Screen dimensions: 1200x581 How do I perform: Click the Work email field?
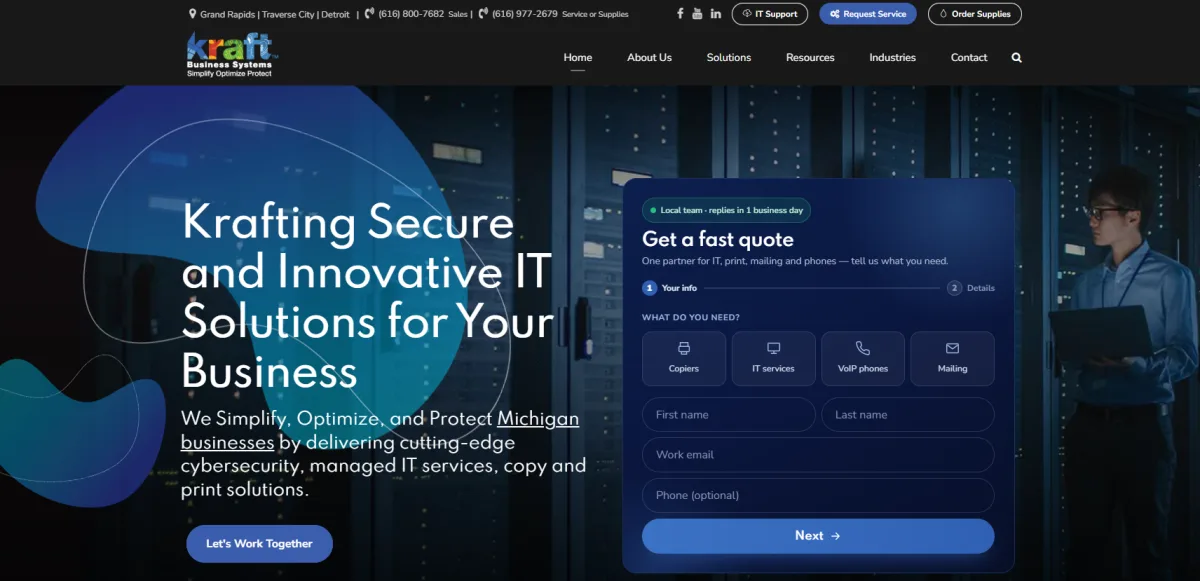click(x=818, y=455)
